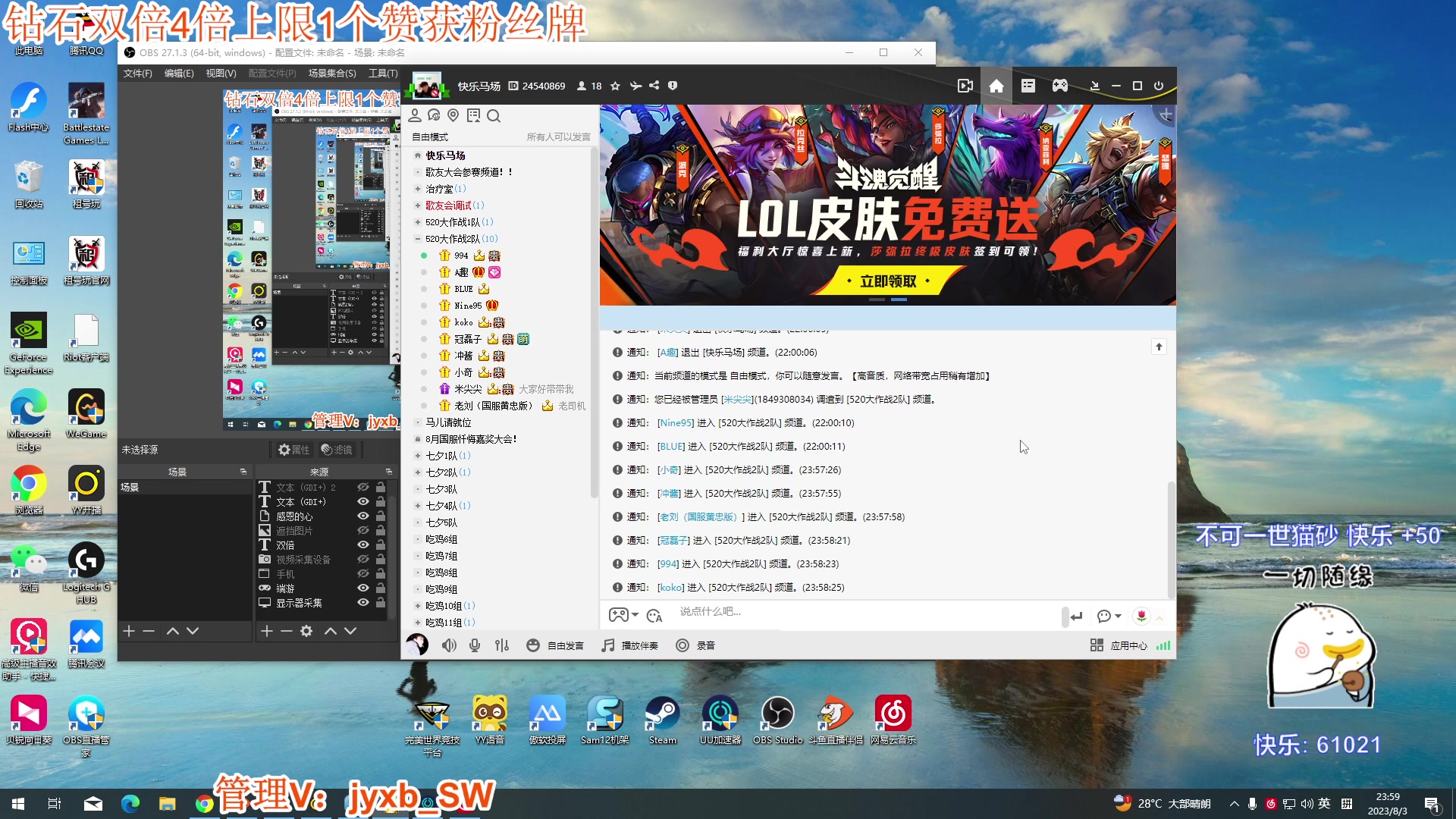The height and width of the screenshot is (819, 1456).
Task: Start 录音 recording button
Action: pyautogui.click(x=695, y=645)
